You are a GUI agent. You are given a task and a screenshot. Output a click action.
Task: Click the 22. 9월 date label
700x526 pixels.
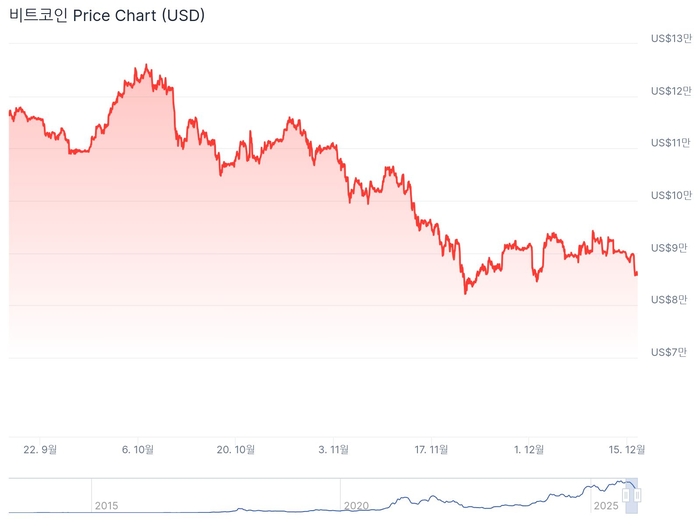pyautogui.click(x=40, y=450)
